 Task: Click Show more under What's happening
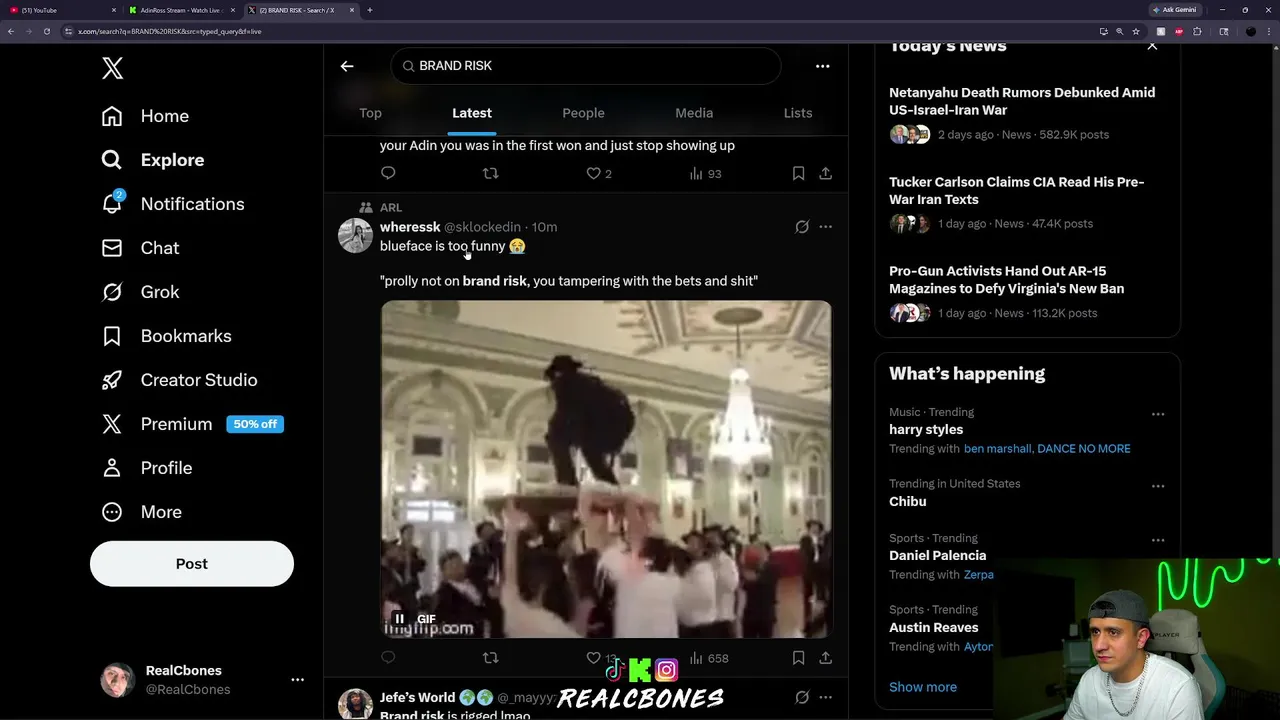(923, 687)
